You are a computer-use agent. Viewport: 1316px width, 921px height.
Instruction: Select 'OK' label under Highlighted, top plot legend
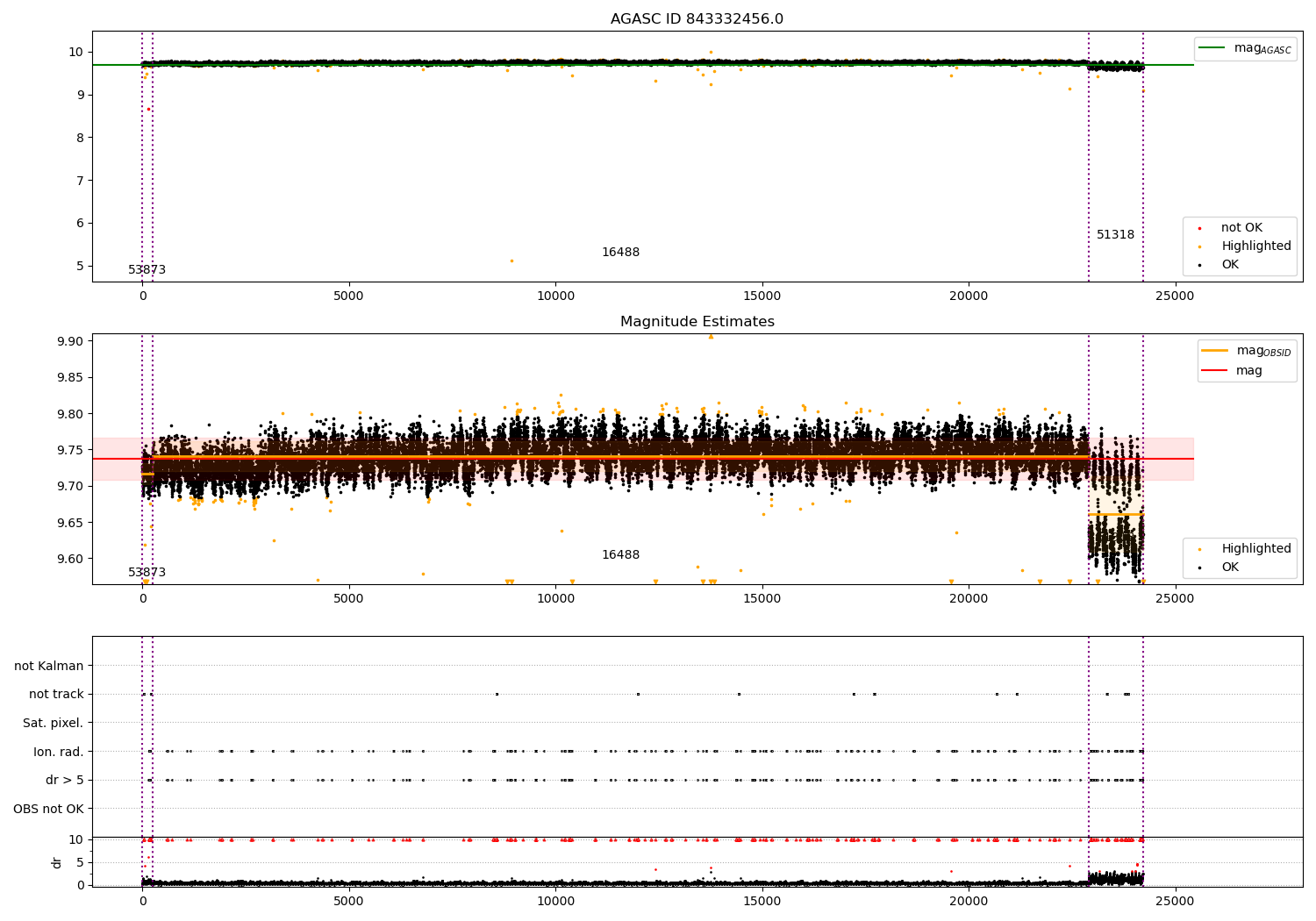(x=1230, y=265)
